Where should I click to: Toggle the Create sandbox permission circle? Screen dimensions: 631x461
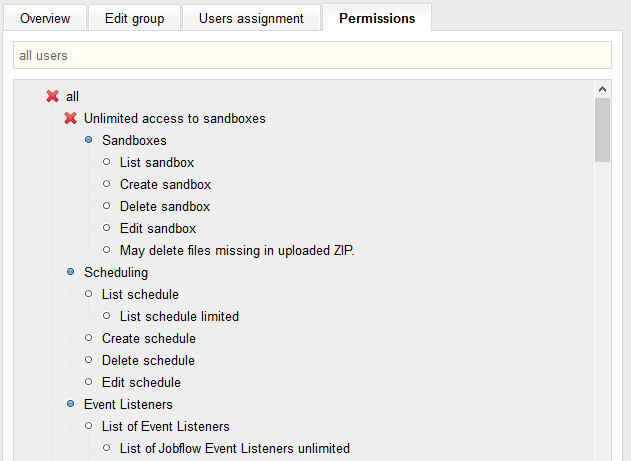point(107,184)
